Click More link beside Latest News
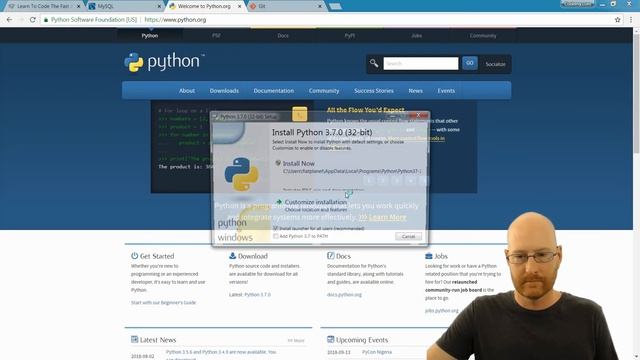Screen dimensions: 640x360 tap(296, 340)
